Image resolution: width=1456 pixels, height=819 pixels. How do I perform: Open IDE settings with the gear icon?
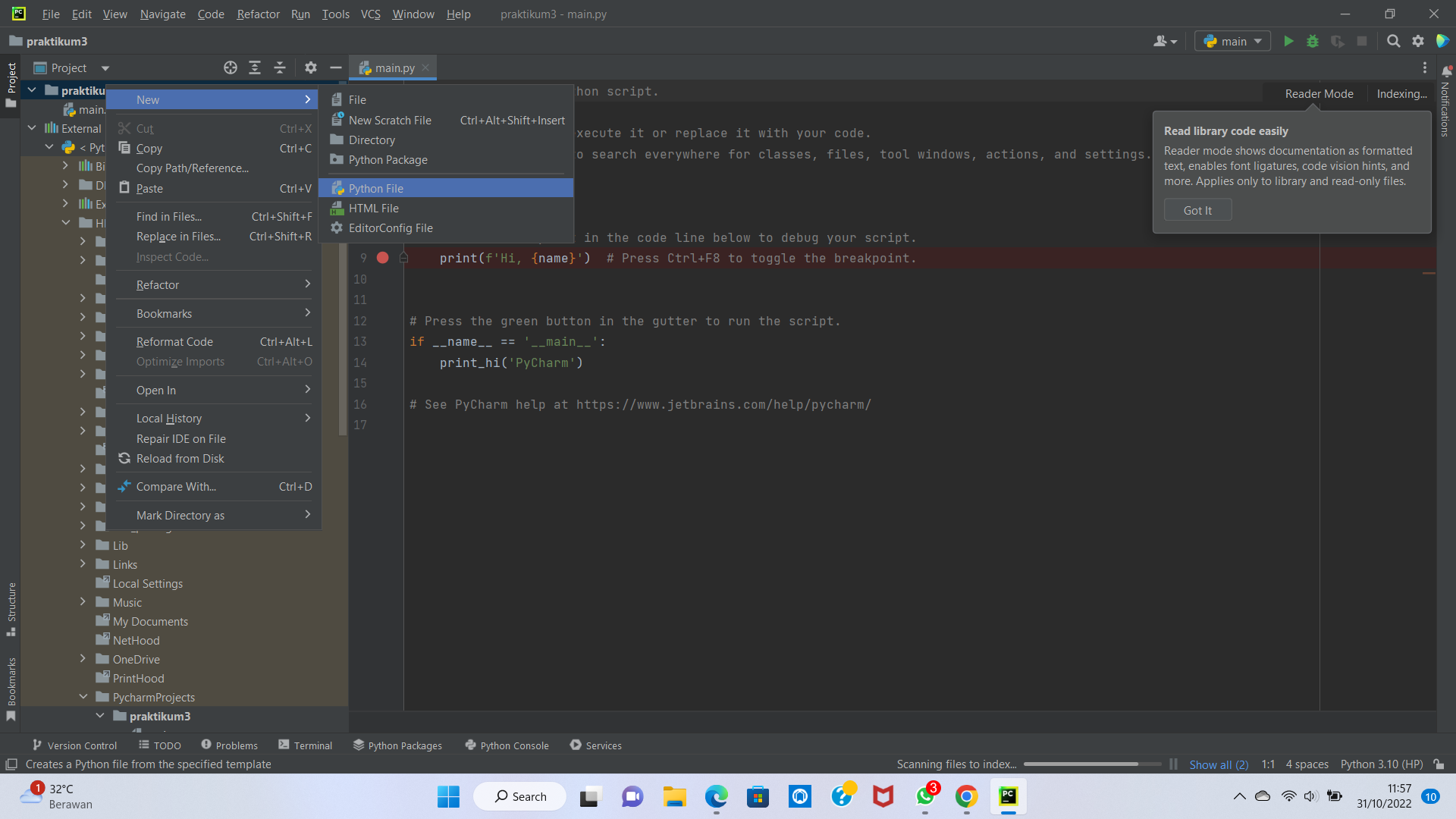[1418, 41]
